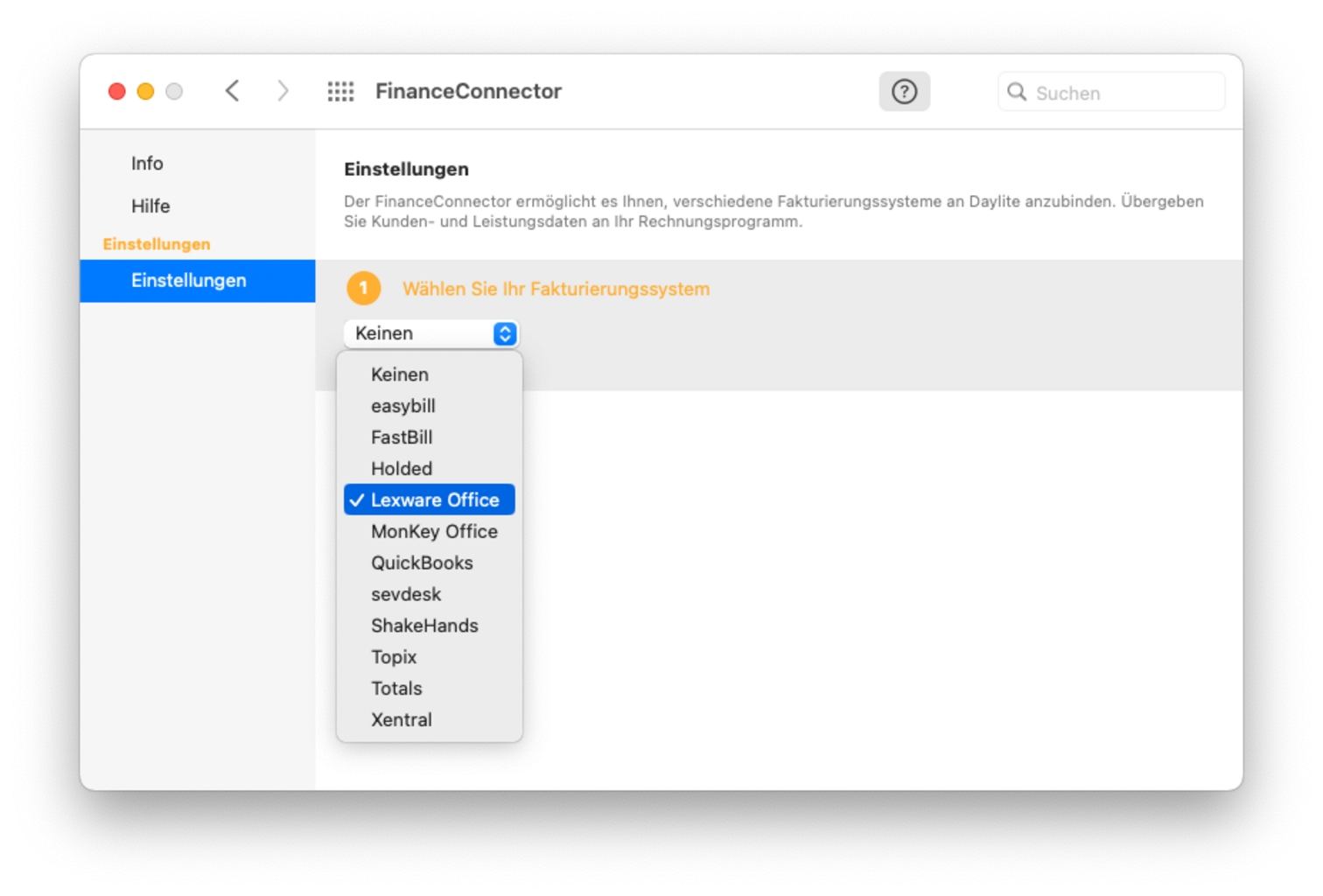The width and height of the screenshot is (1323, 896).
Task: Click the help question mark icon
Action: (904, 92)
